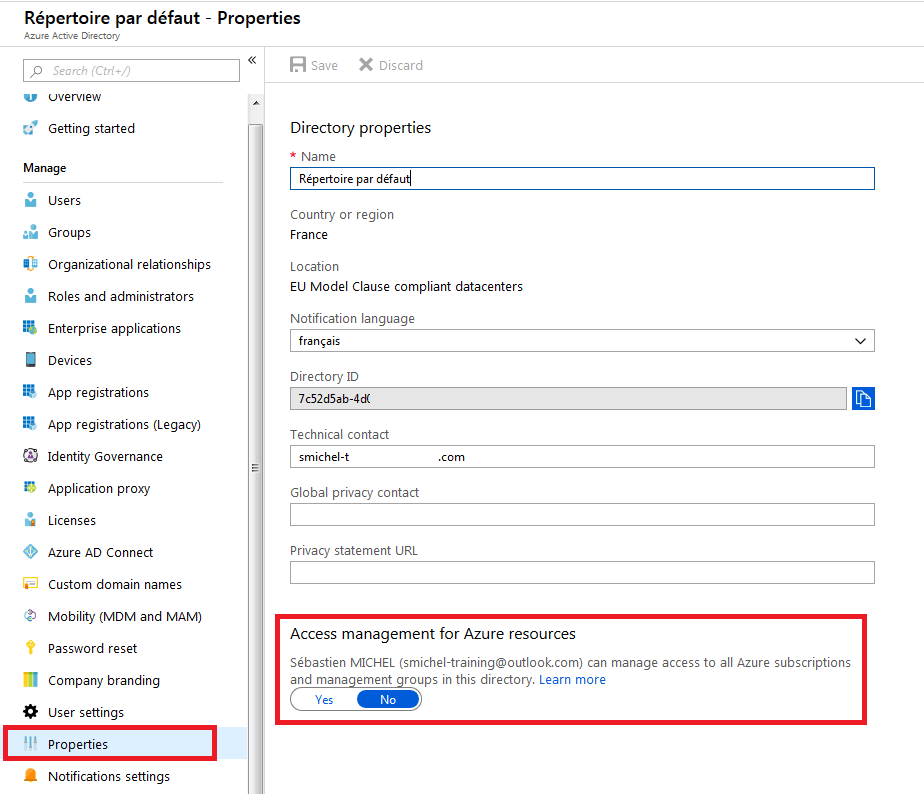
Task: Open the Learn more link
Action: [572, 680]
